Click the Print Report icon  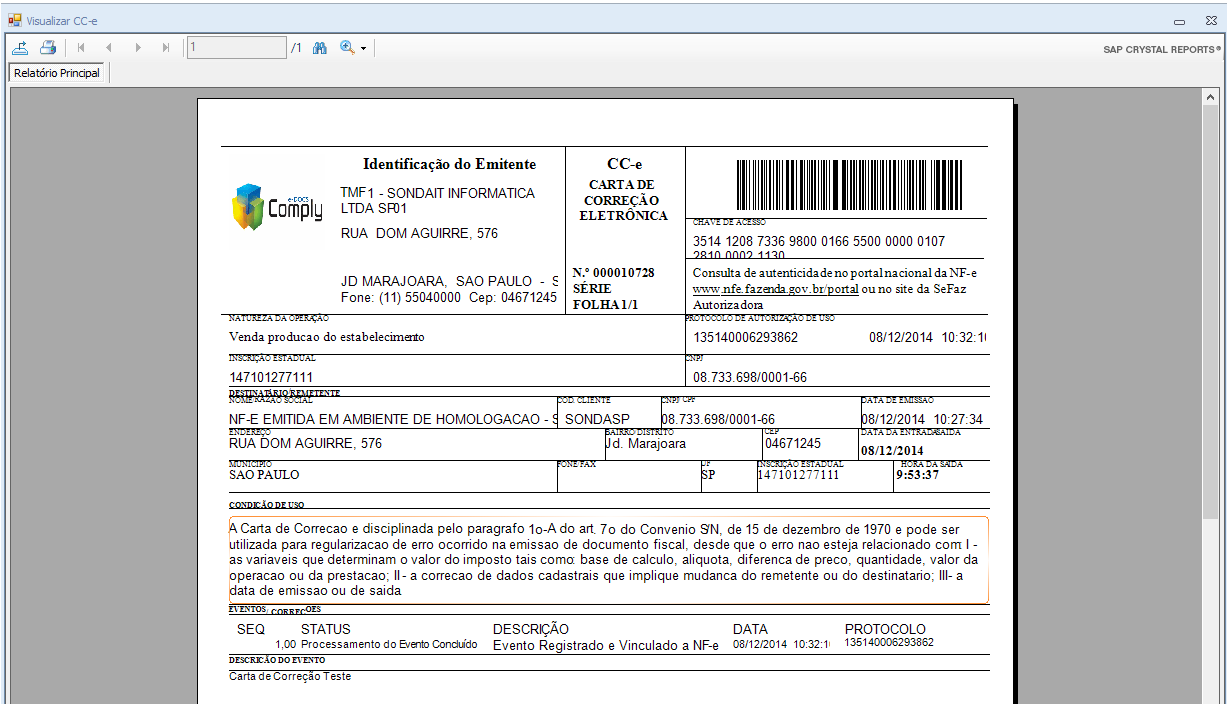click(x=48, y=48)
